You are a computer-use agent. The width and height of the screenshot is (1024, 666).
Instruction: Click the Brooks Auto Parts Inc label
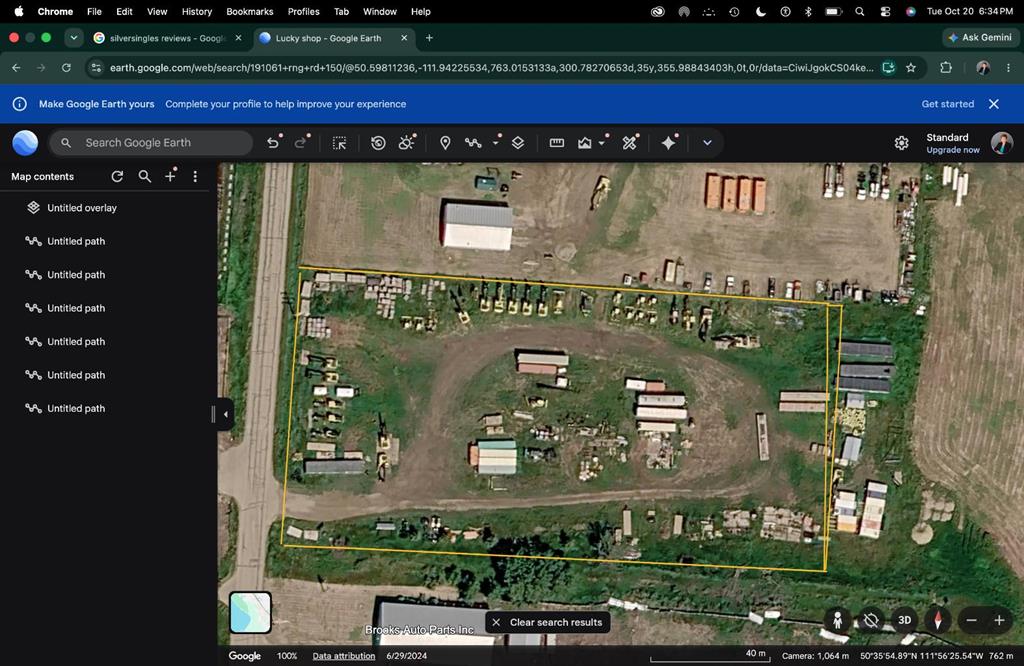tap(419, 629)
